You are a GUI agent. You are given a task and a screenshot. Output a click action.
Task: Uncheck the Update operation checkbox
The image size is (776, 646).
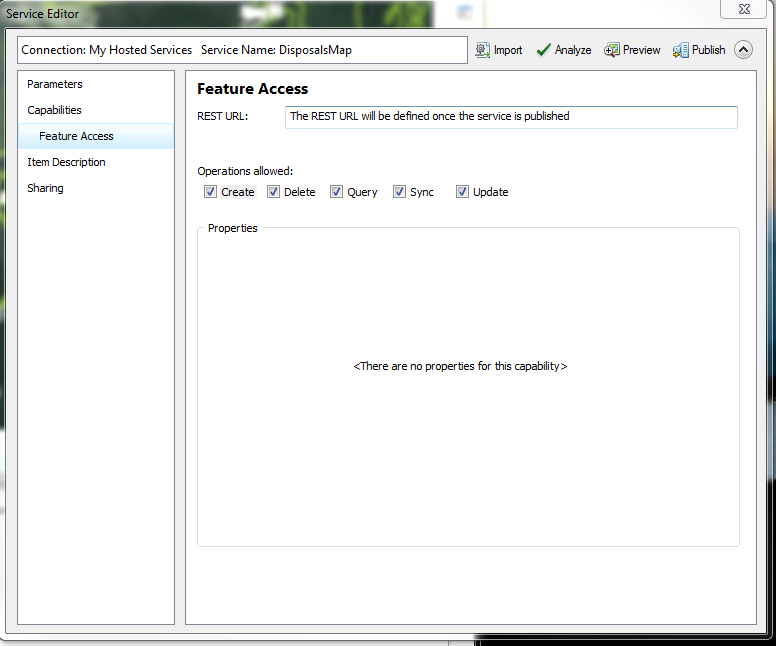coord(462,192)
